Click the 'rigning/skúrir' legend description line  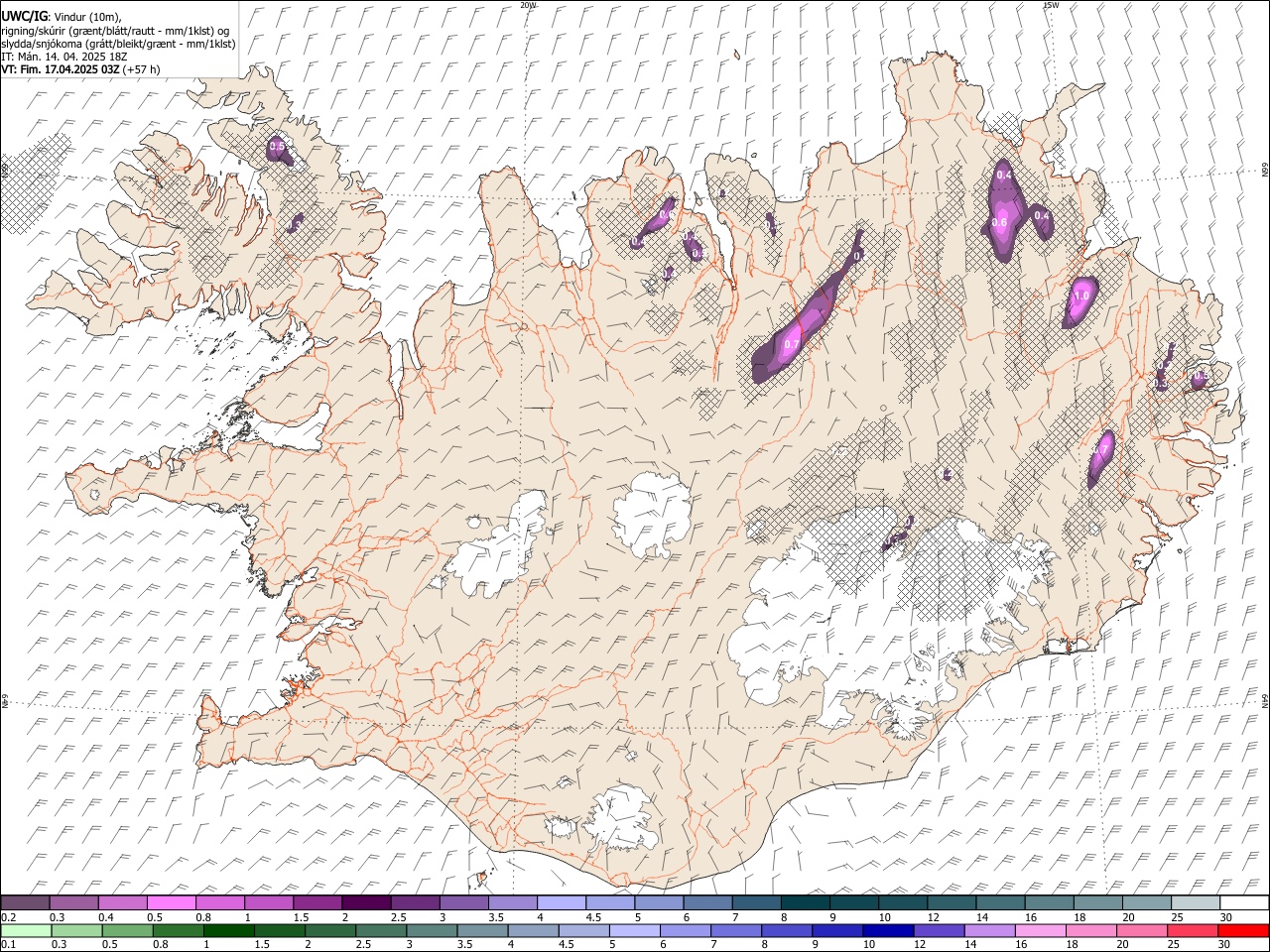tap(115, 31)
